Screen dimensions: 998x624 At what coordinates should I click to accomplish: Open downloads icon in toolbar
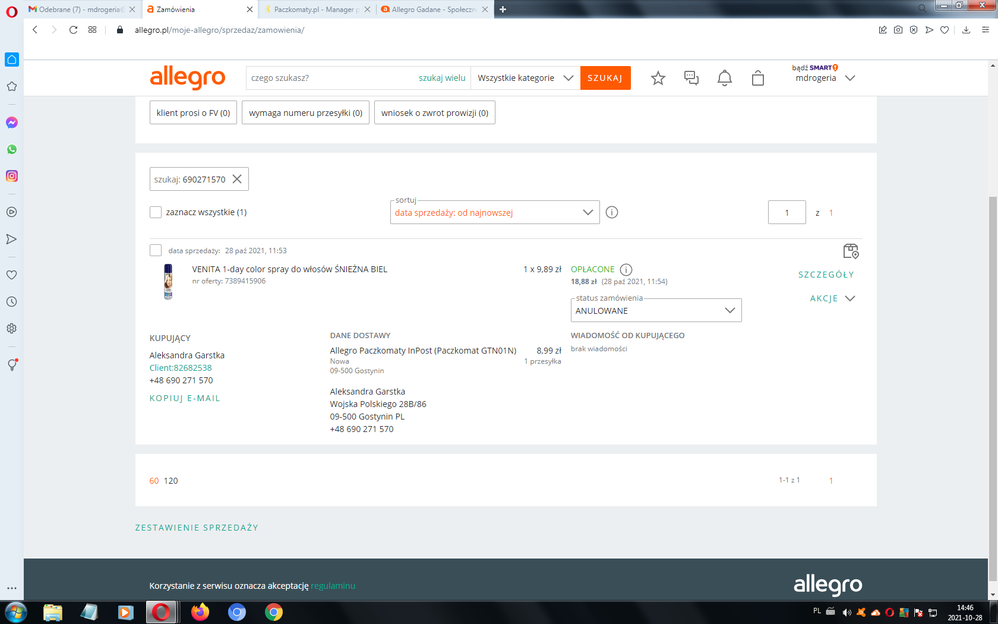pos(966,30)
